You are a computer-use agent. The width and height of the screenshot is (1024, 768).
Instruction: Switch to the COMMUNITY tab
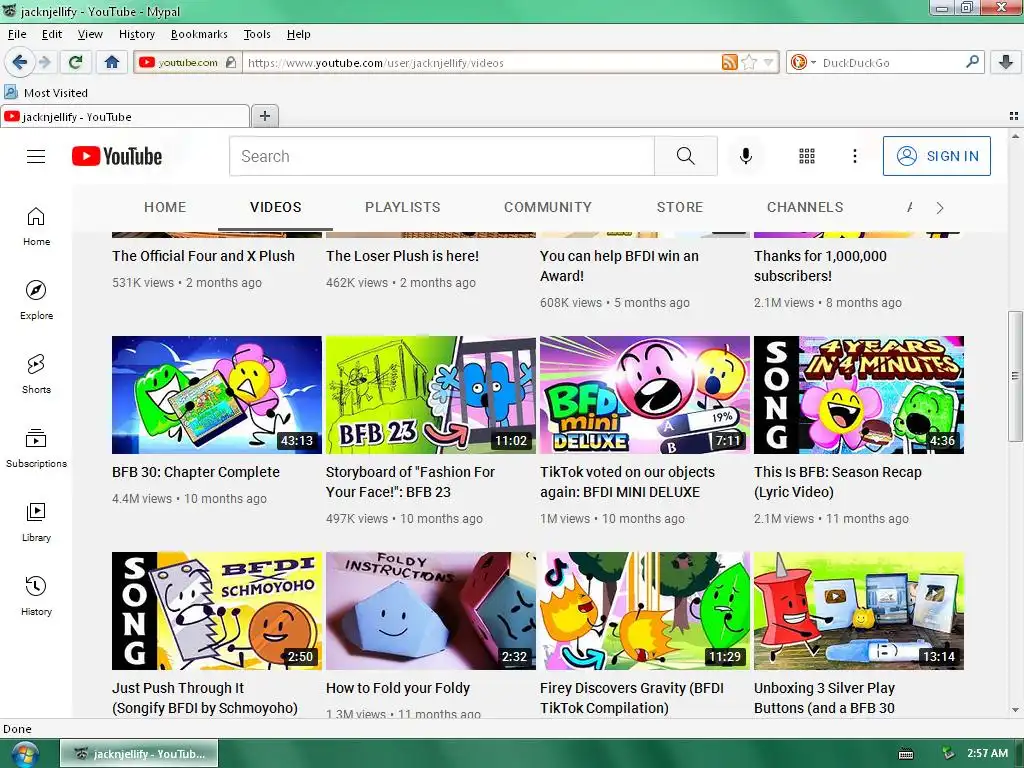tap(547, 207)
